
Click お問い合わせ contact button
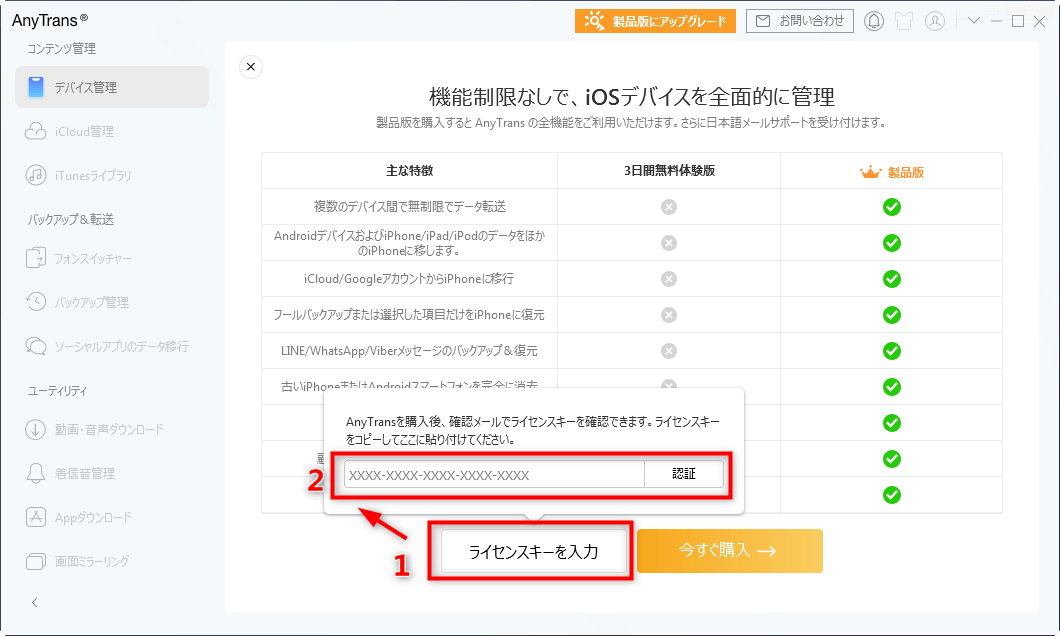tap(800, 21)
